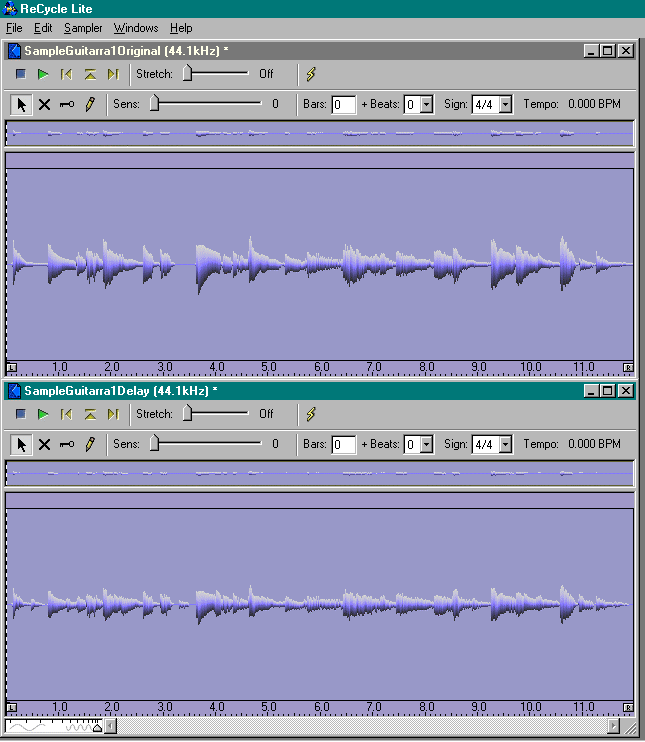Open Beats dropdown in SampleGuitarra1Delay window

426,445
